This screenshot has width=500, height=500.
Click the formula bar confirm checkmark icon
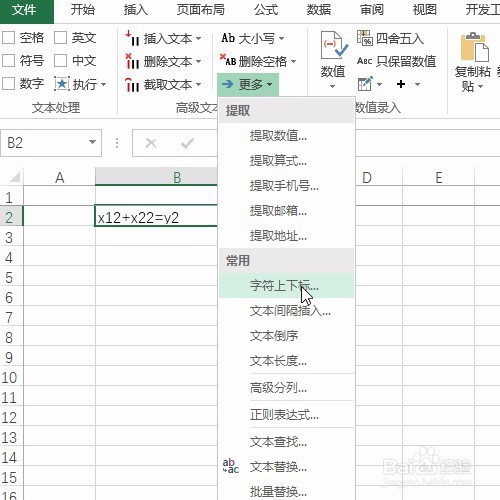click(x=187, y=143)
